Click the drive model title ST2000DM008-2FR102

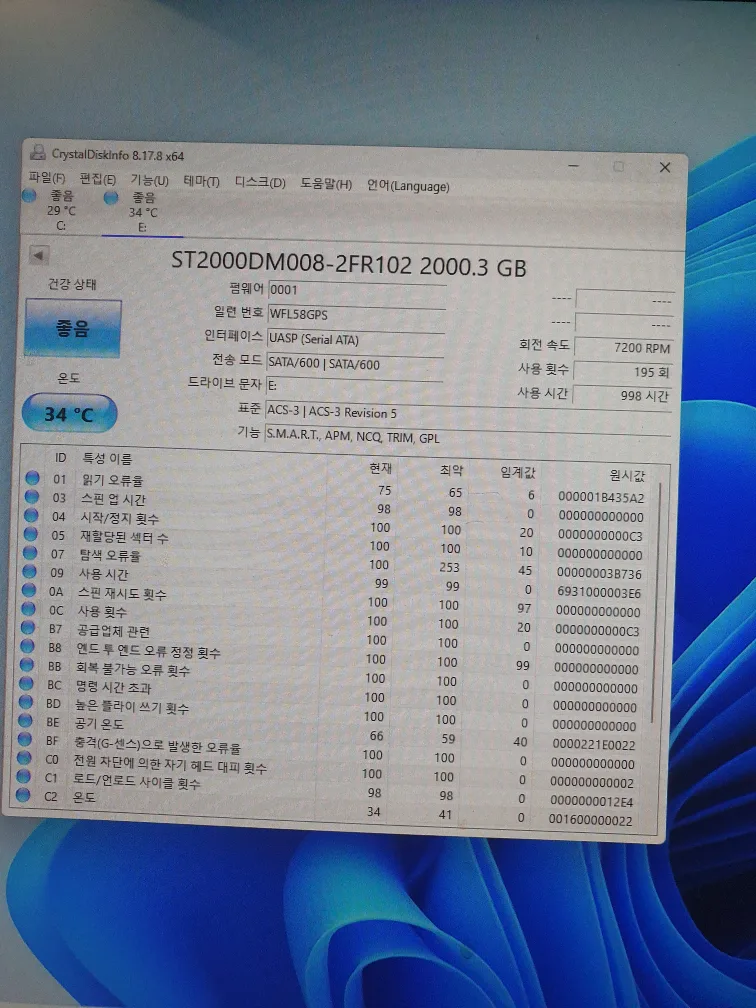[291, 263]
